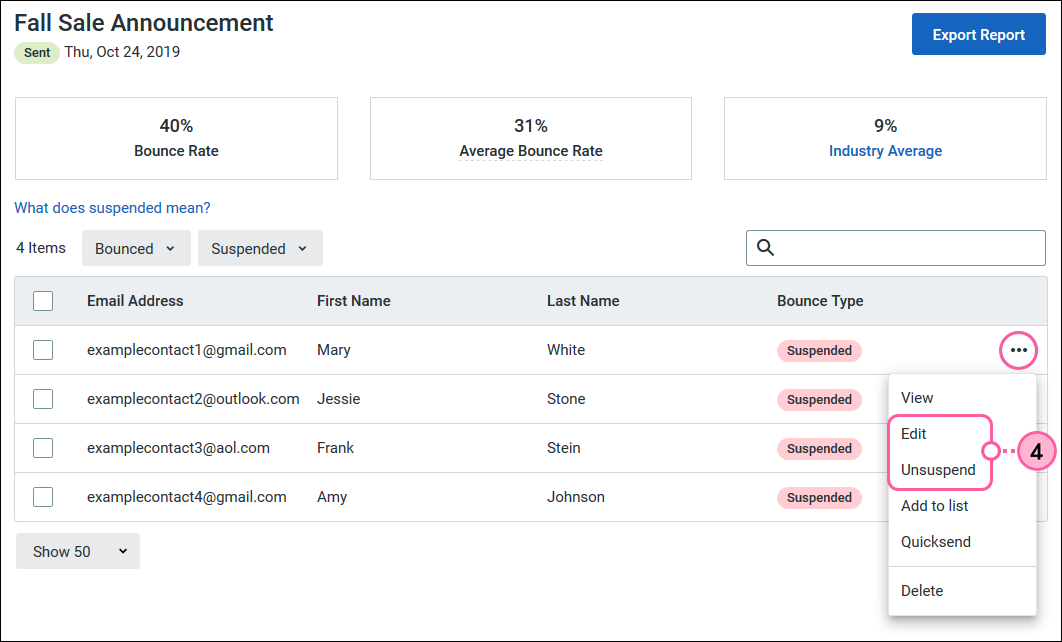
Task: Click the first name Jessie
Action: point(339,399)
